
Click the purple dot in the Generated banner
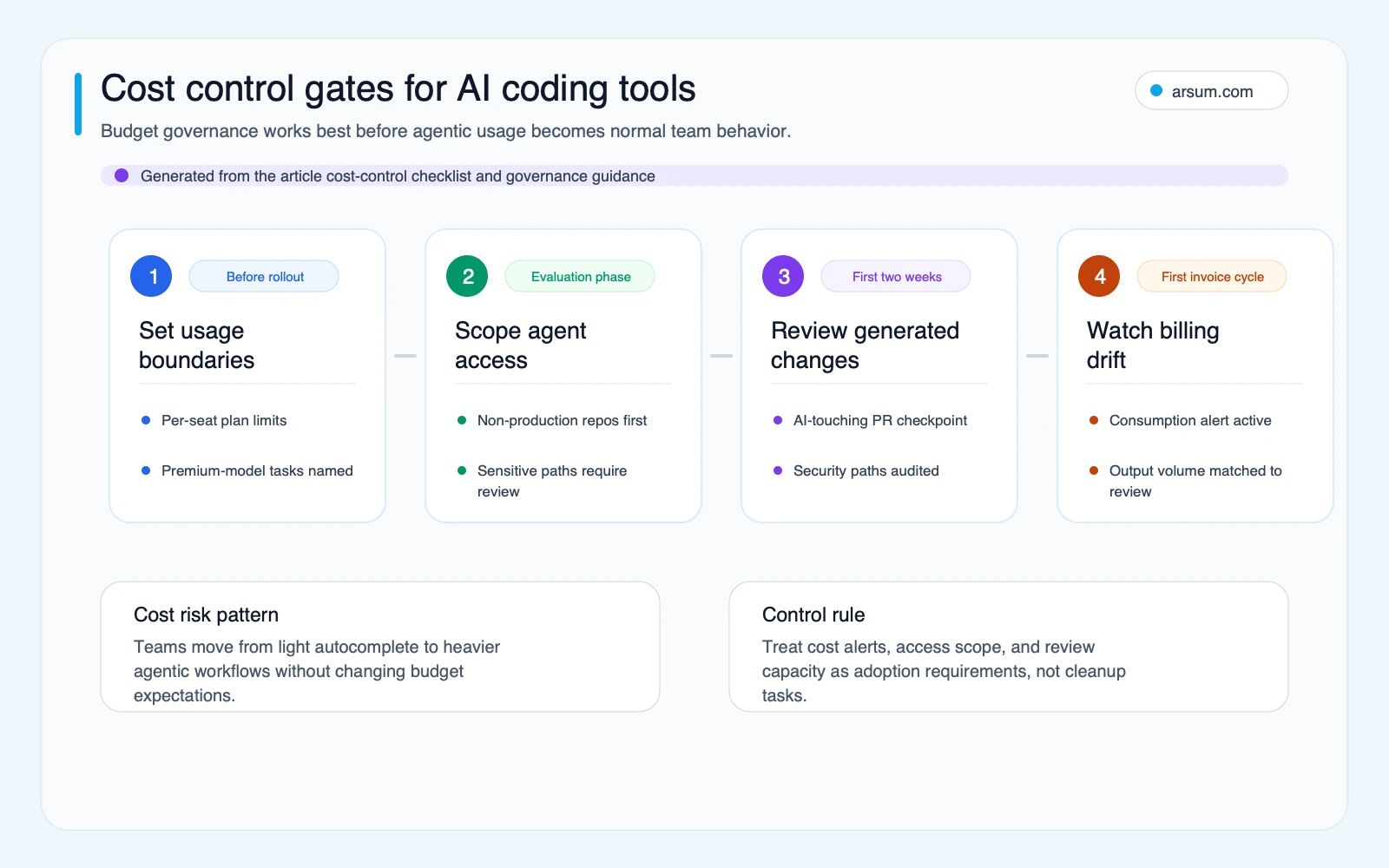click(122, 175)
